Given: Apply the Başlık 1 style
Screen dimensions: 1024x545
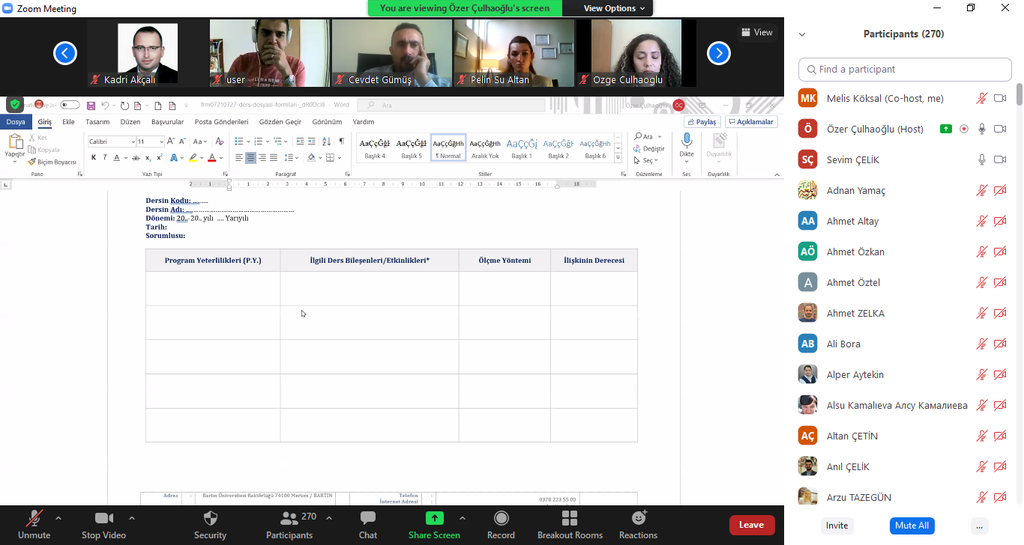Looking at the screenshot, I should (x=522, y=148).
